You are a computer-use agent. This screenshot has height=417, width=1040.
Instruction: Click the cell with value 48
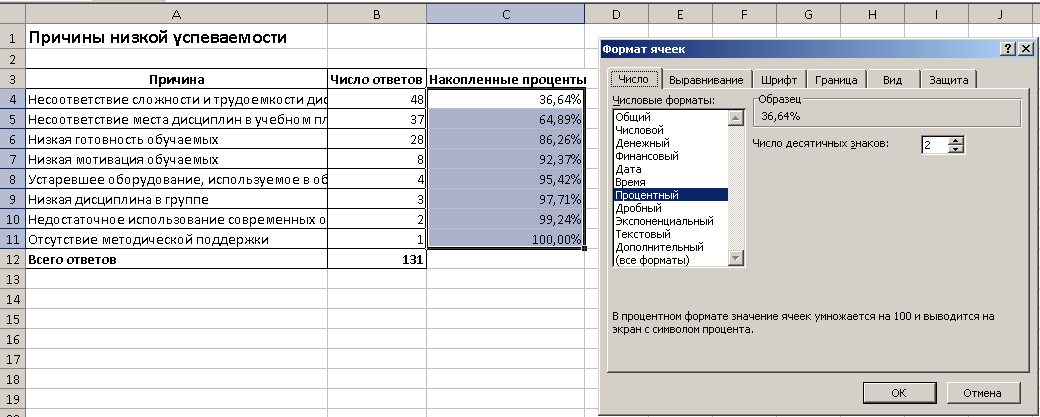coord(377,99)
